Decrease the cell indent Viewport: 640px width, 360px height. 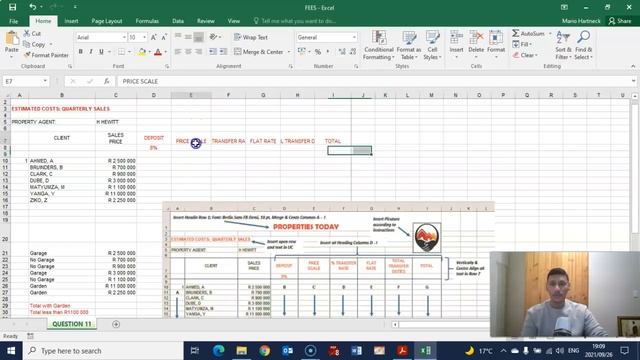[x=213, y=52]
